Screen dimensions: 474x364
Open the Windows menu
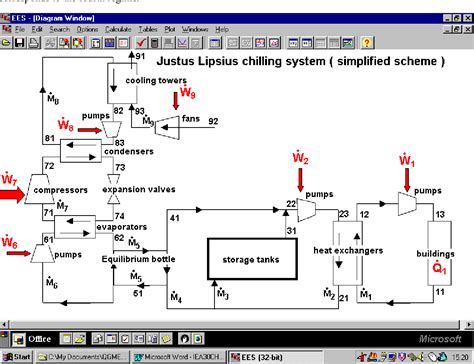pyautogui.click(x=195, y=29)
